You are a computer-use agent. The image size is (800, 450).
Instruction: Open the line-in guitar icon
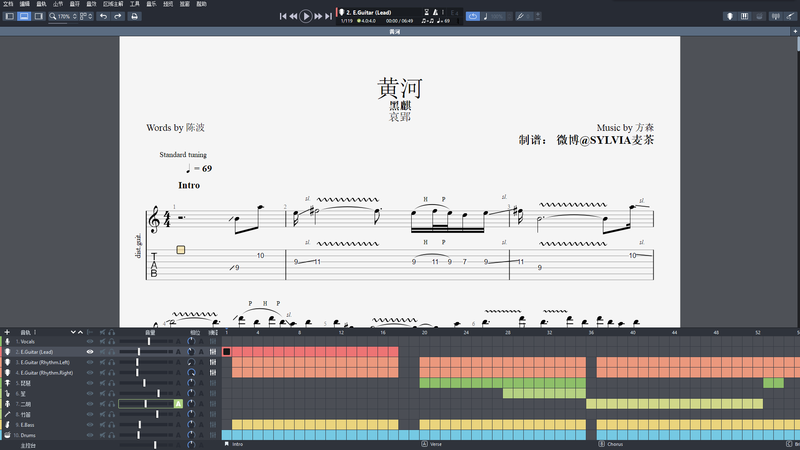(790, 16)
